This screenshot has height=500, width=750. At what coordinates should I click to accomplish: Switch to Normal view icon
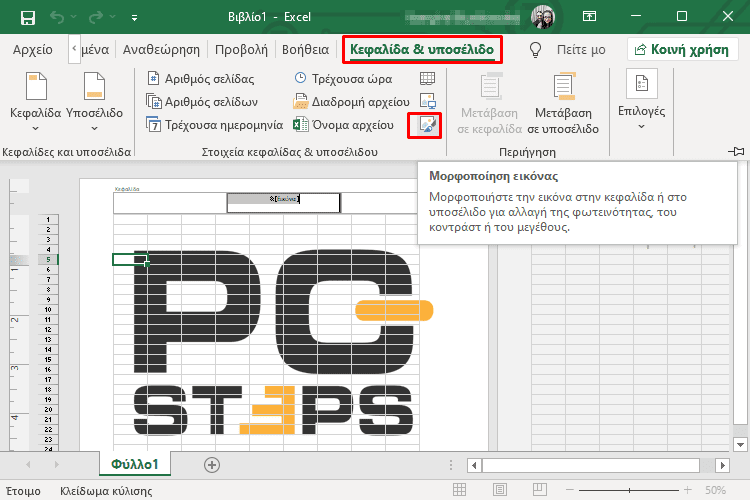459,489
